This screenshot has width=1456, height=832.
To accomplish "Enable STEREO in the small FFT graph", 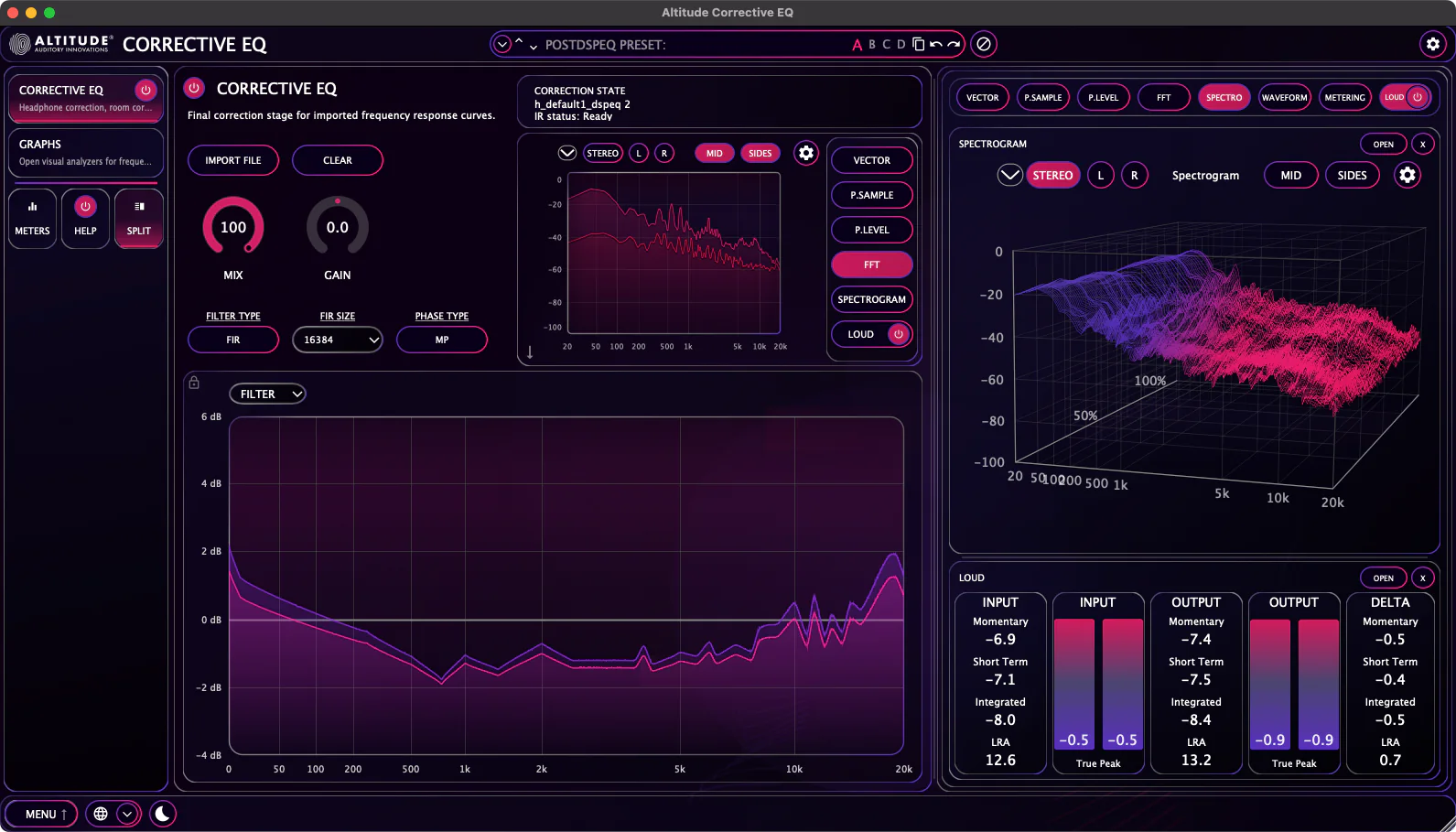I will tap(603, 153).
